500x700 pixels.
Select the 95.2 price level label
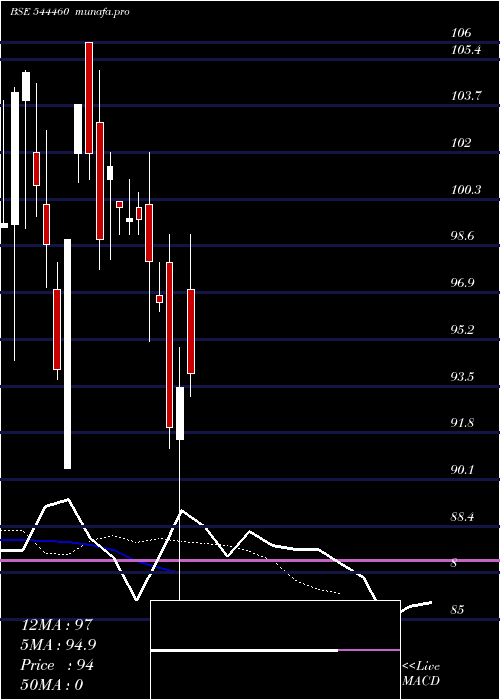[464, 330]
